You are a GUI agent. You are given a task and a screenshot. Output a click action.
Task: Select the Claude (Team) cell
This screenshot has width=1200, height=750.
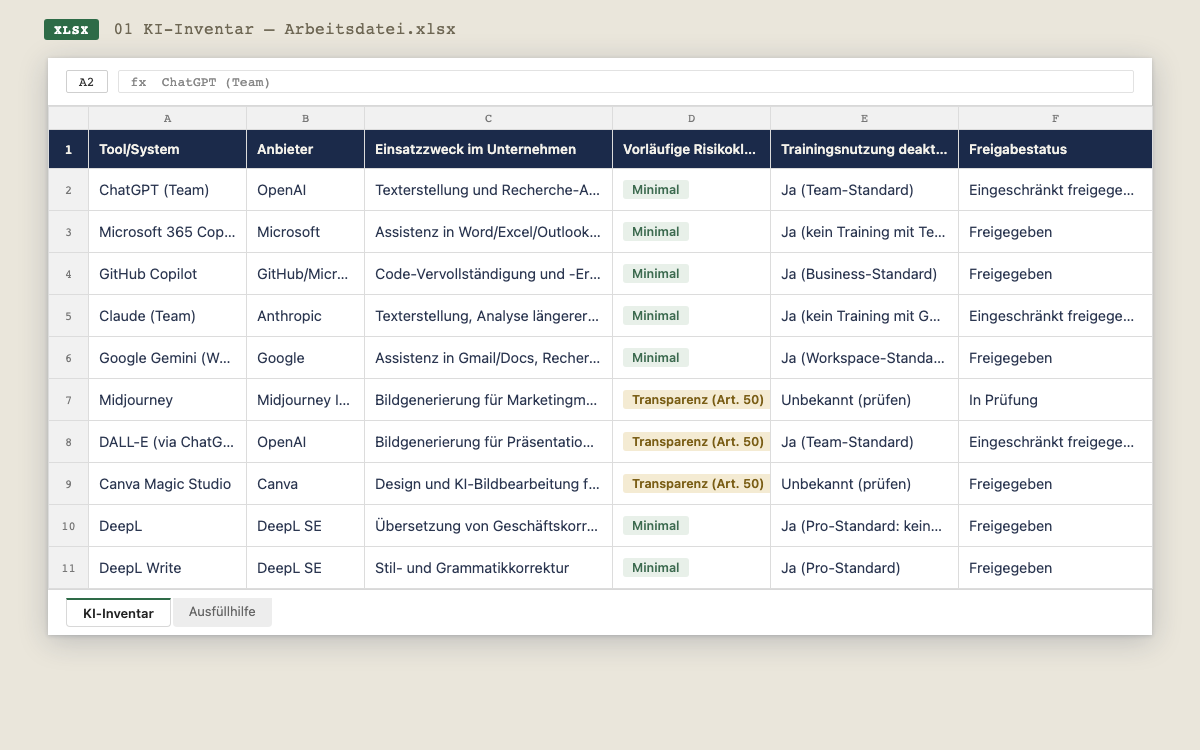point(167,316)
